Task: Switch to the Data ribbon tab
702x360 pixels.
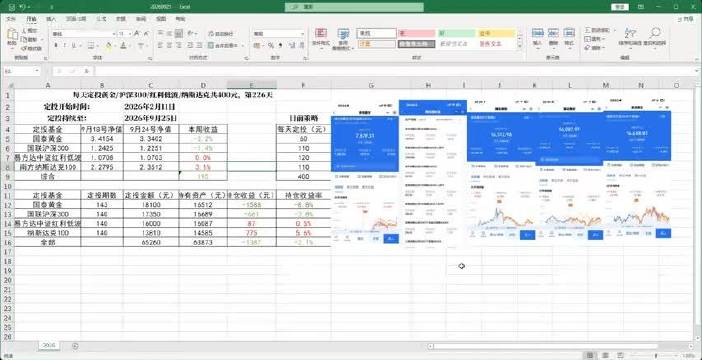Action: pyautogui.click(x=121, y=19)
